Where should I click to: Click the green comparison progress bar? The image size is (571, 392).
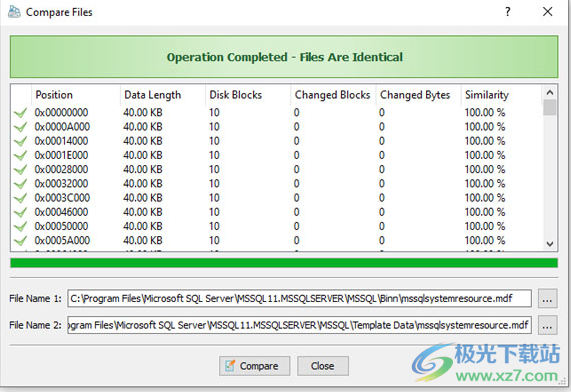(x=284, y=263)
